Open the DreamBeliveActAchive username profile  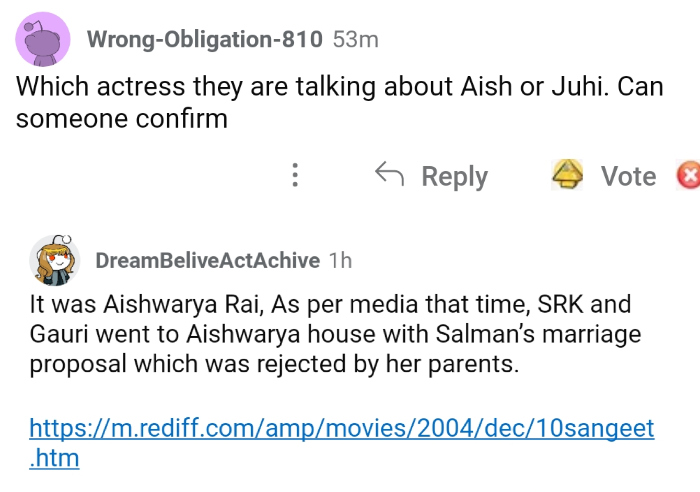coord(206,260)
